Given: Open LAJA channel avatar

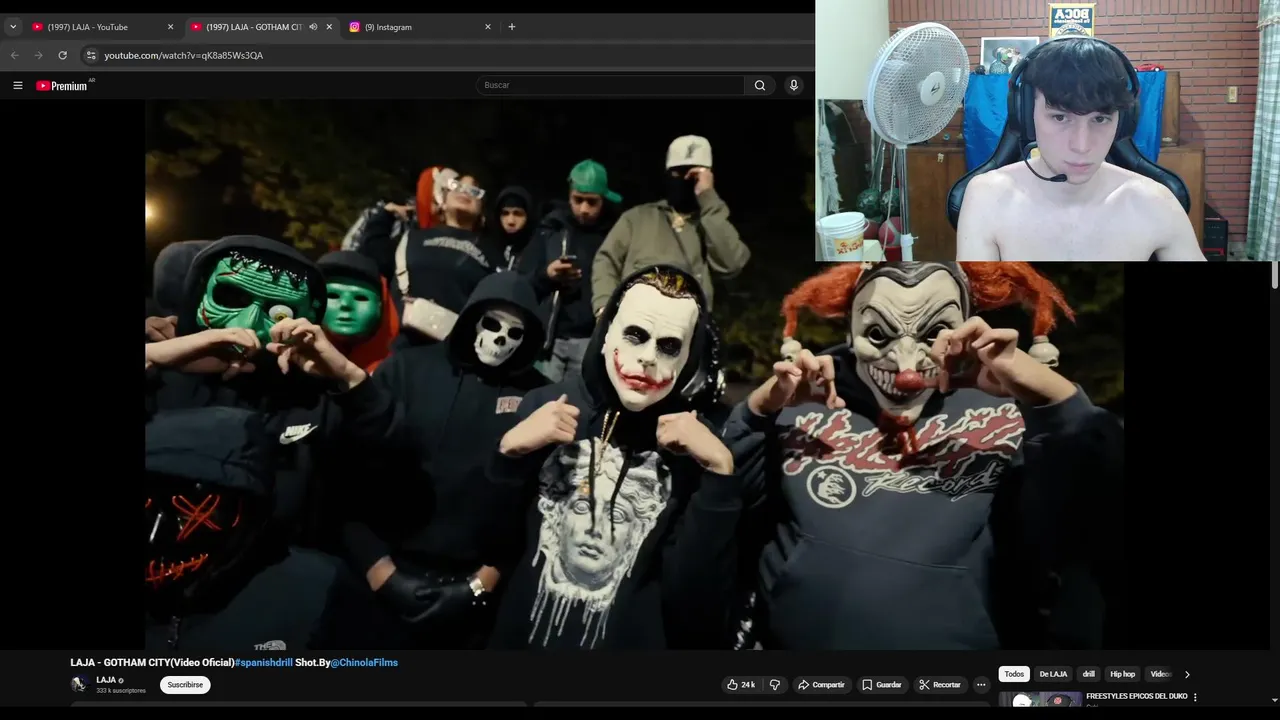Looking at the screenshot, I should pyautogui.click(x=79, y=684).
